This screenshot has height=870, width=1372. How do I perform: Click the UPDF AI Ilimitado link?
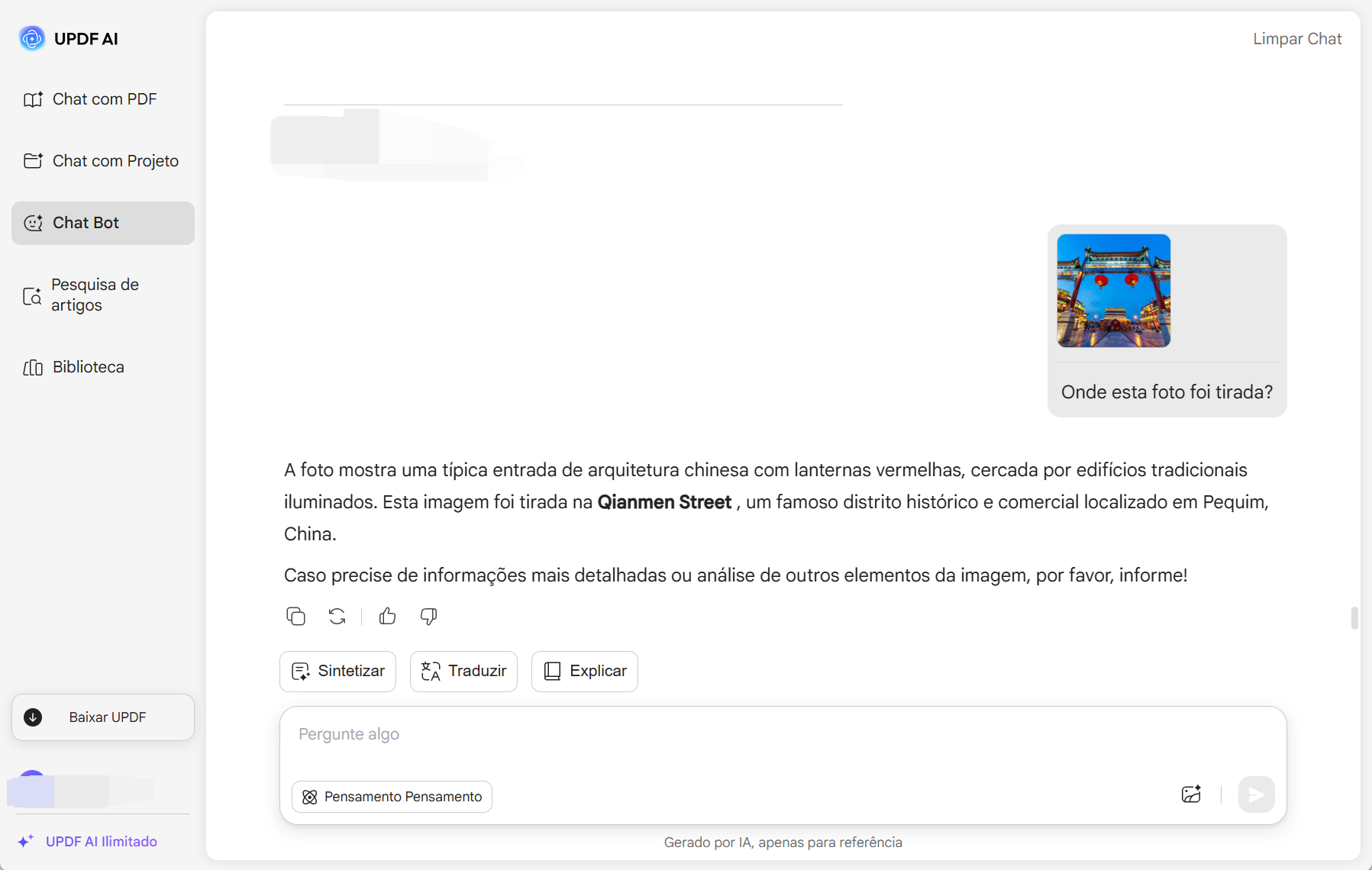point(88,841)
